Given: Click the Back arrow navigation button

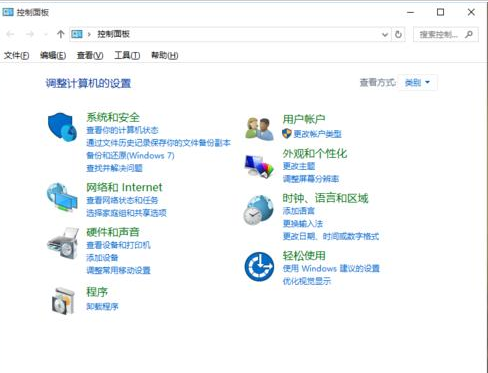Looking at the screenshot, I should click(10, 34).
